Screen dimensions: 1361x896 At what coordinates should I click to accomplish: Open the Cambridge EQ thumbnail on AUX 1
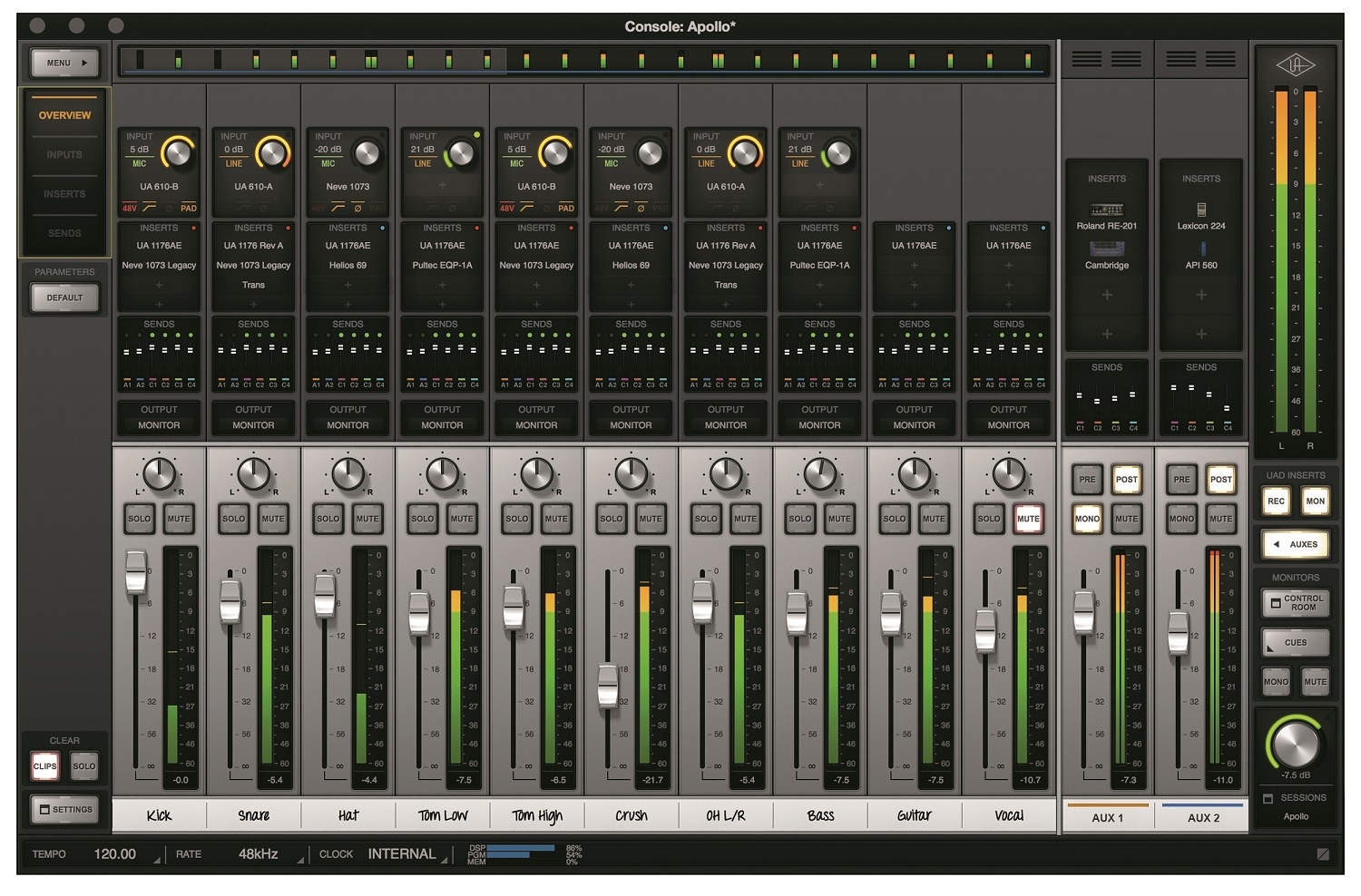point(1106,248)
